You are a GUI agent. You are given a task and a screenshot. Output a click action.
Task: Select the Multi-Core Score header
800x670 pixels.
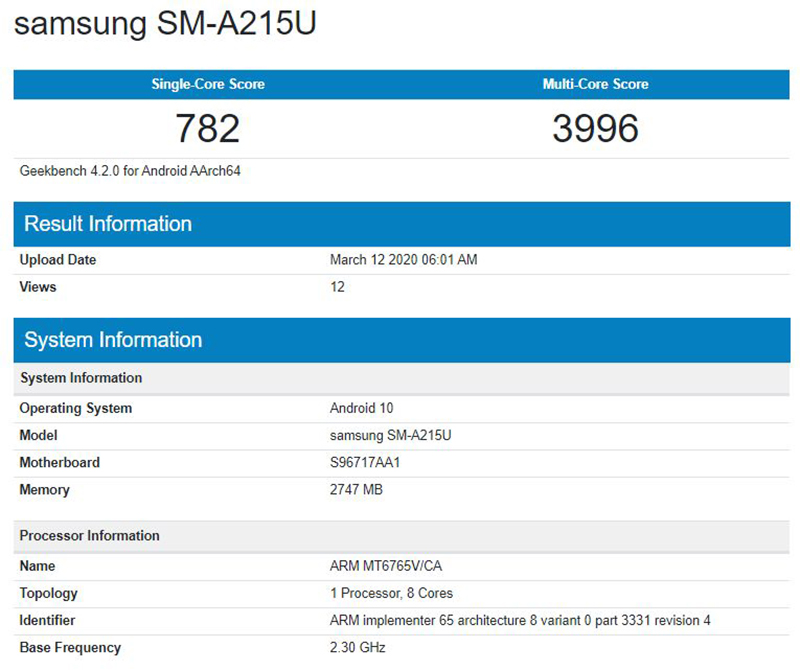coord(595,84)
